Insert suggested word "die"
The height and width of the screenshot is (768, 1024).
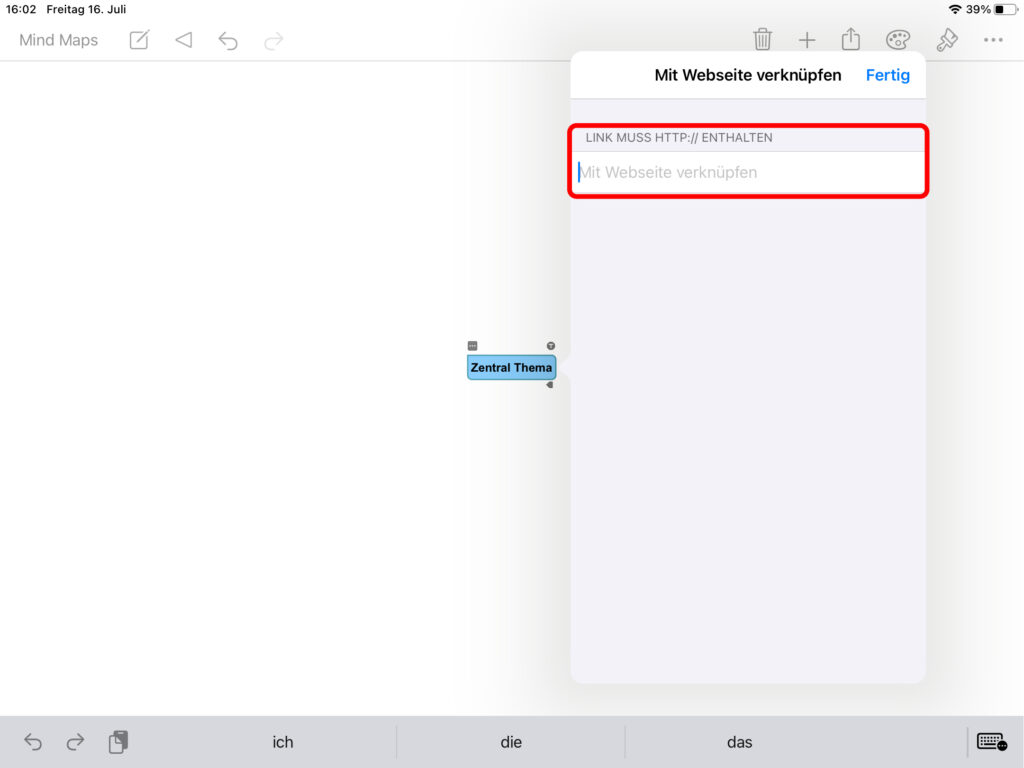click(x=511, y=742)
